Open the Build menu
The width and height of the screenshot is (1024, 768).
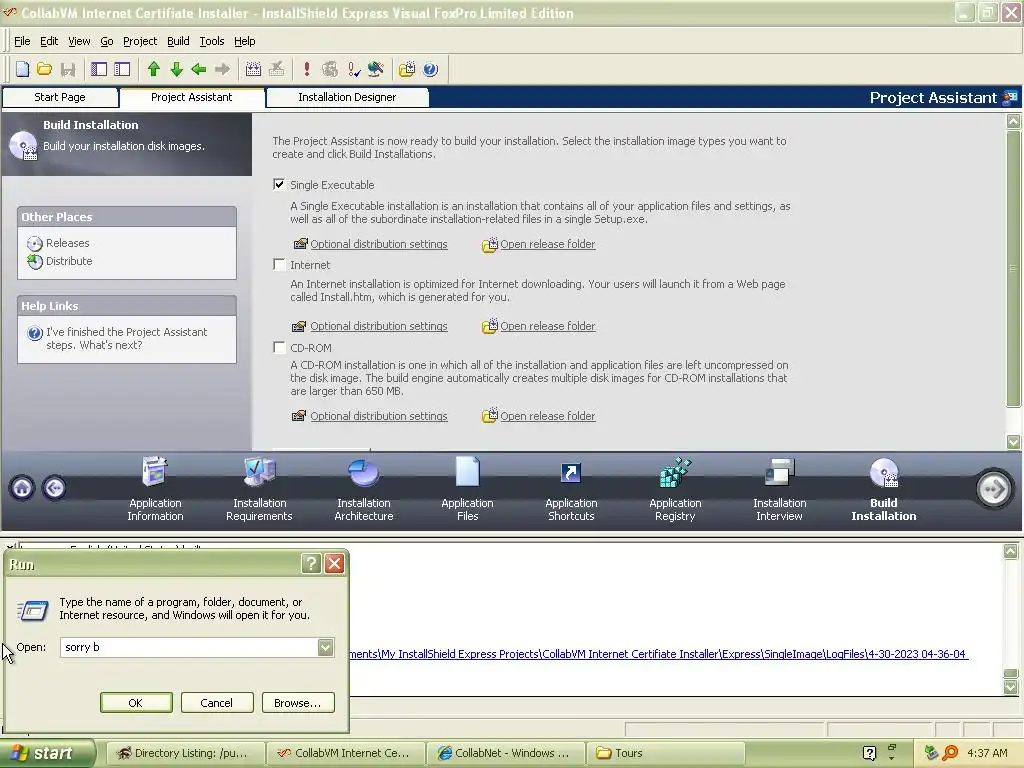click(x=178, y=41)
